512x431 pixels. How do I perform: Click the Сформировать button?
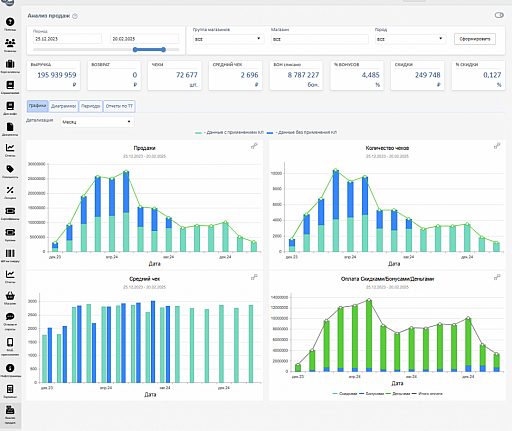pyautogui.click(x=475, y=39)
